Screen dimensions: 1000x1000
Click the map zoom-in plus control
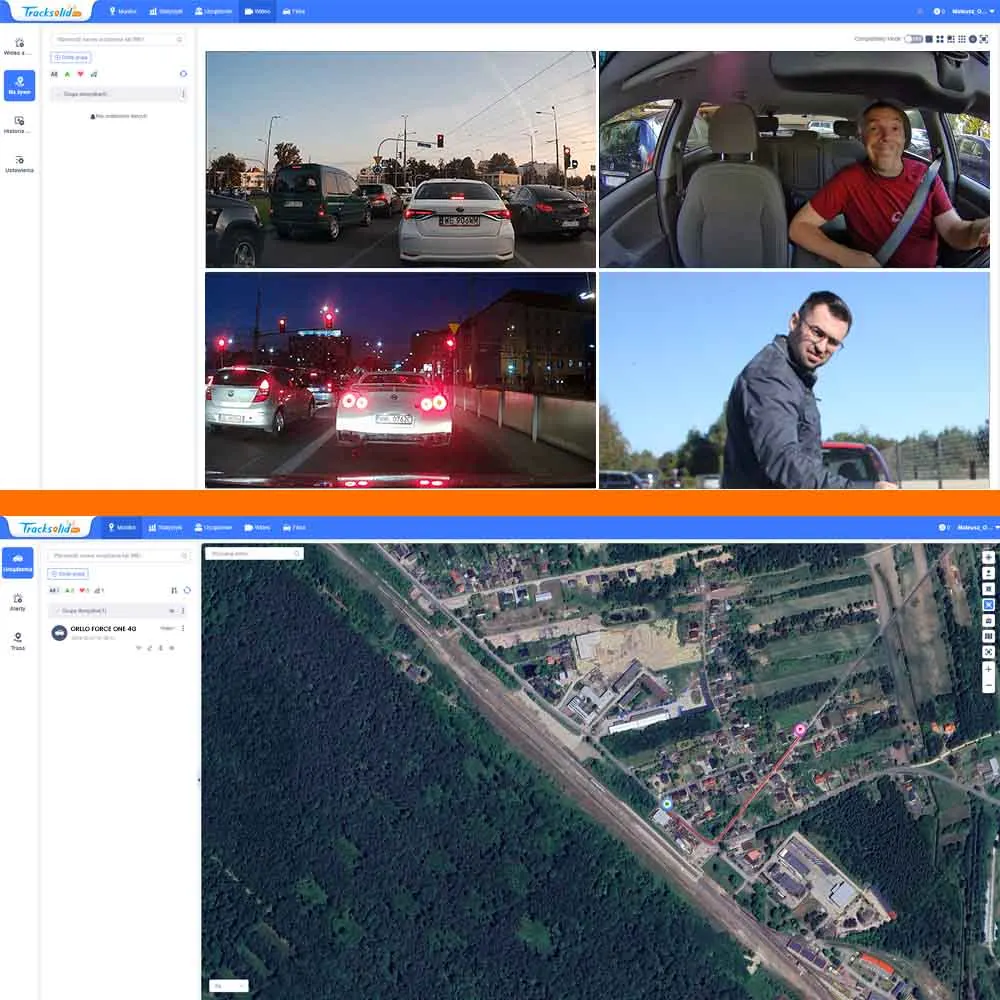(x=988, y=668)
